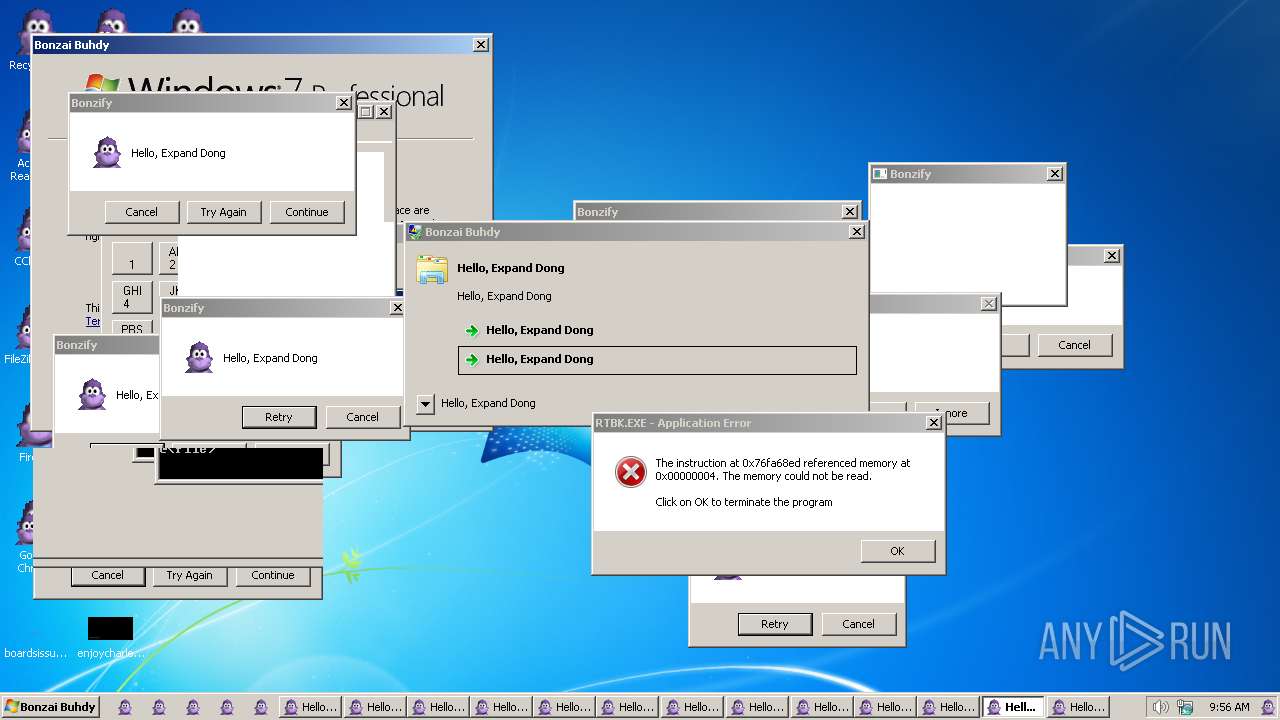The image size is (1280, 720).
Task: Close the Bonzify window behind the task dialog
Action: pyautogui.click(x=849, y=212)
